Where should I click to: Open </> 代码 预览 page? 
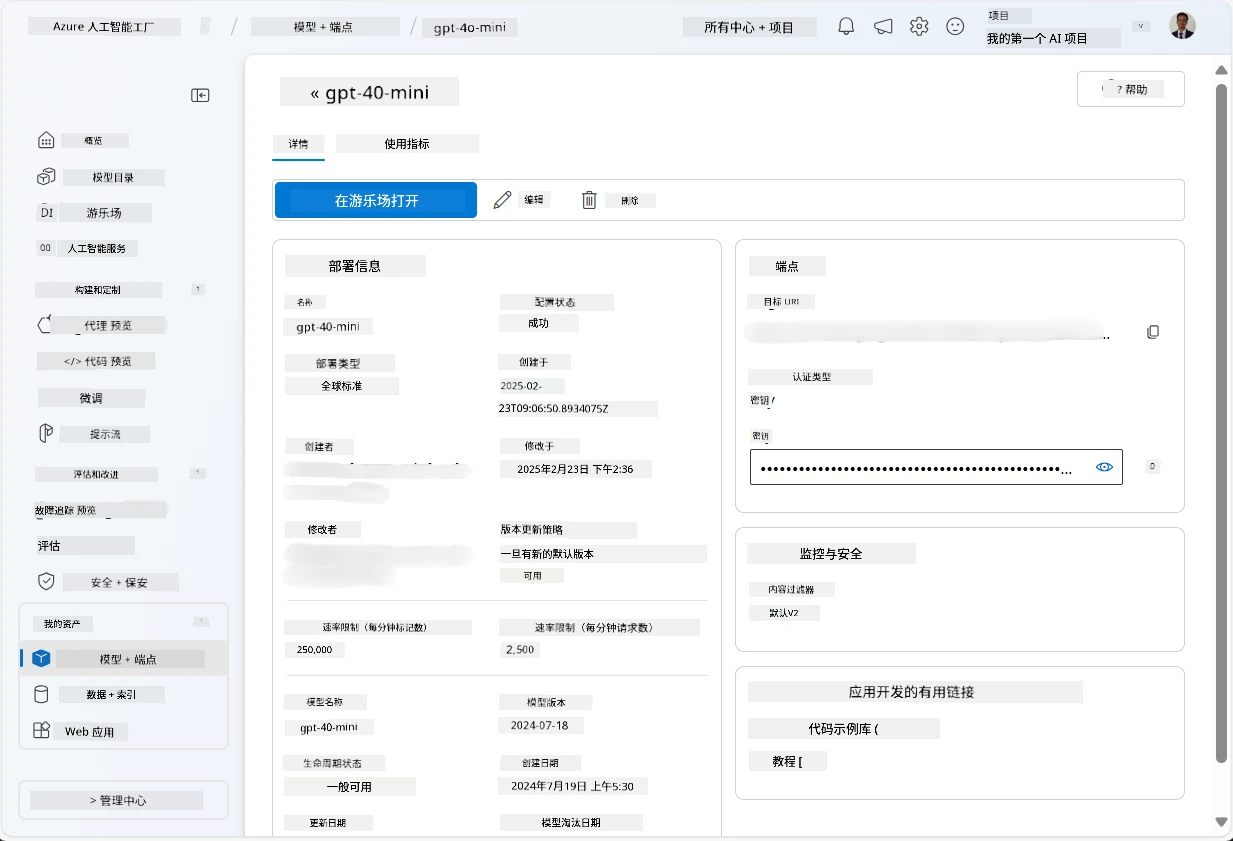pyautogui.click(x=96, y=361)
